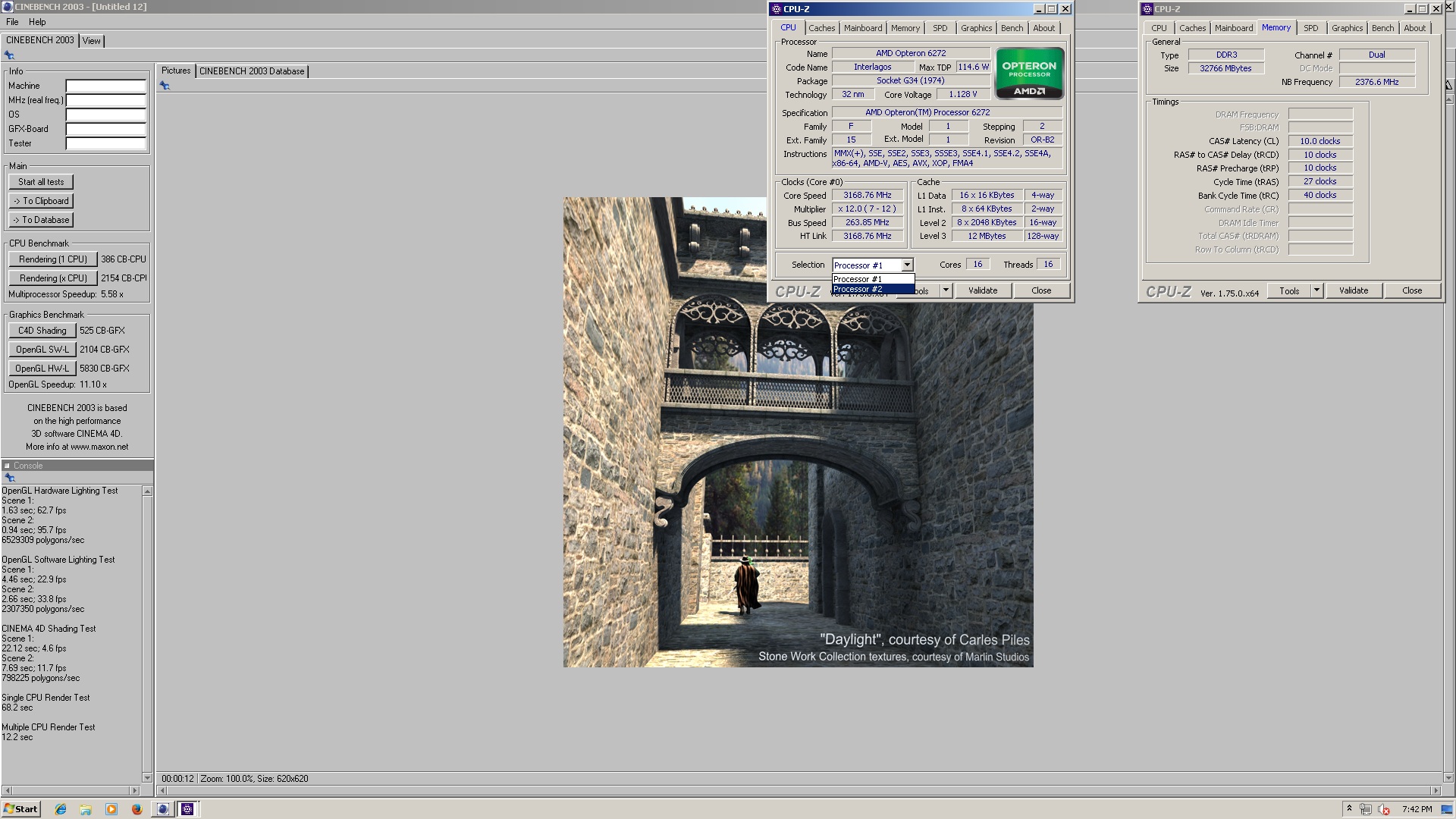This screenshot has width=1456, height=819.
Task: Select Processor #1 in dropdown list
Action: tap(874, 279)
